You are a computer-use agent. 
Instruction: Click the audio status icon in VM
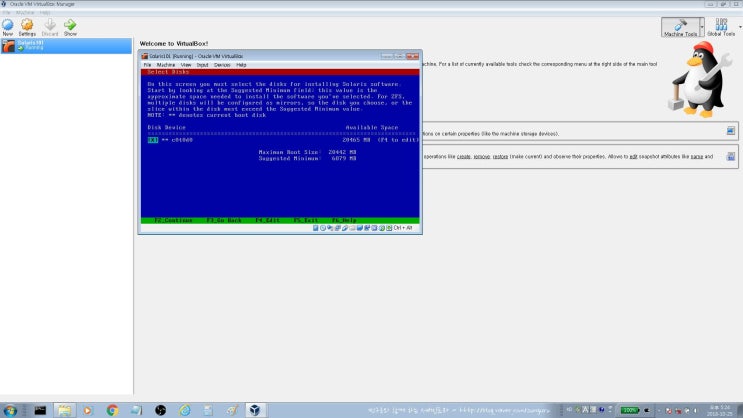[x=330, y=228]
